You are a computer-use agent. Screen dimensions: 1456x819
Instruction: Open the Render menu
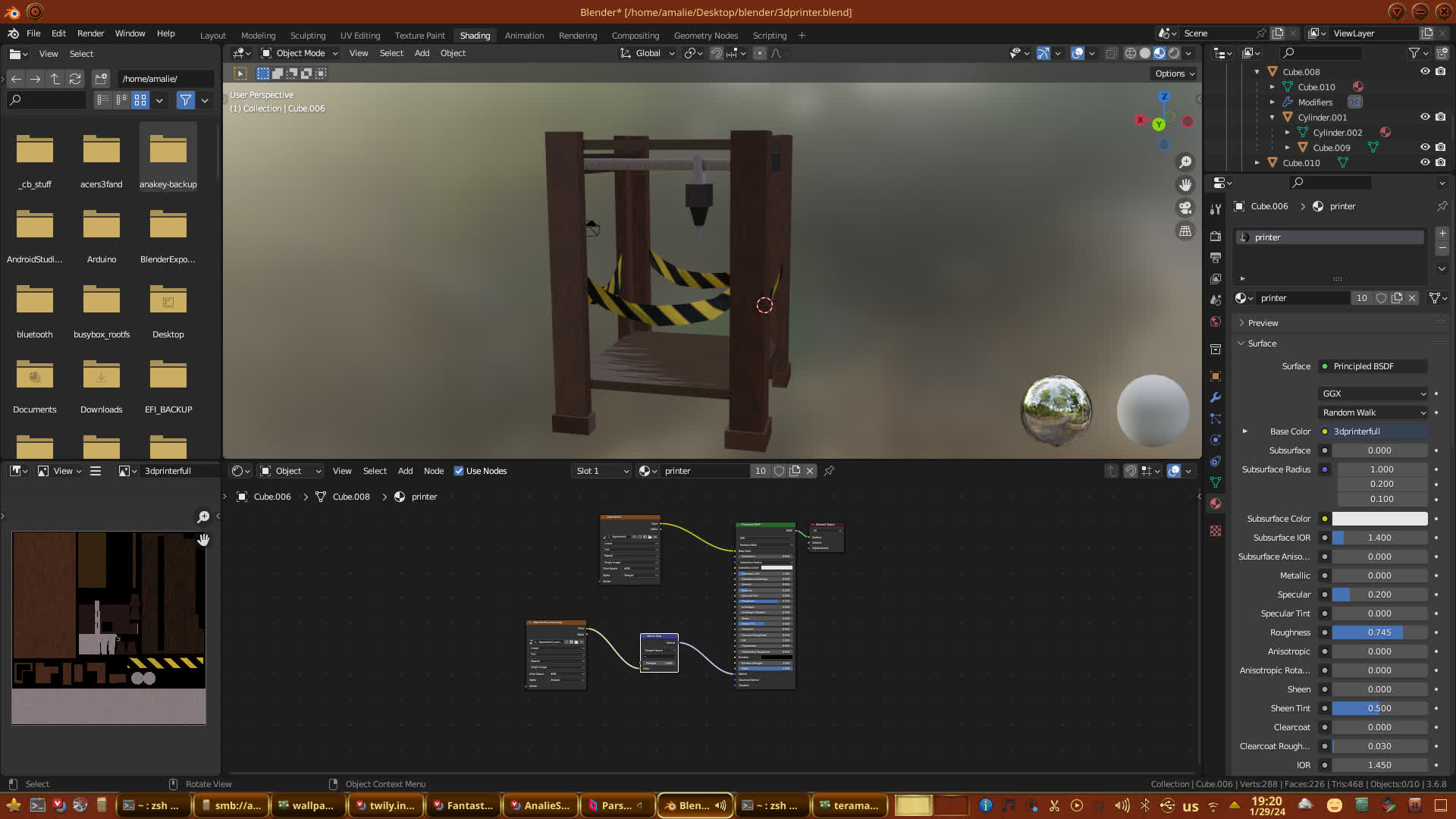[90, 33]
